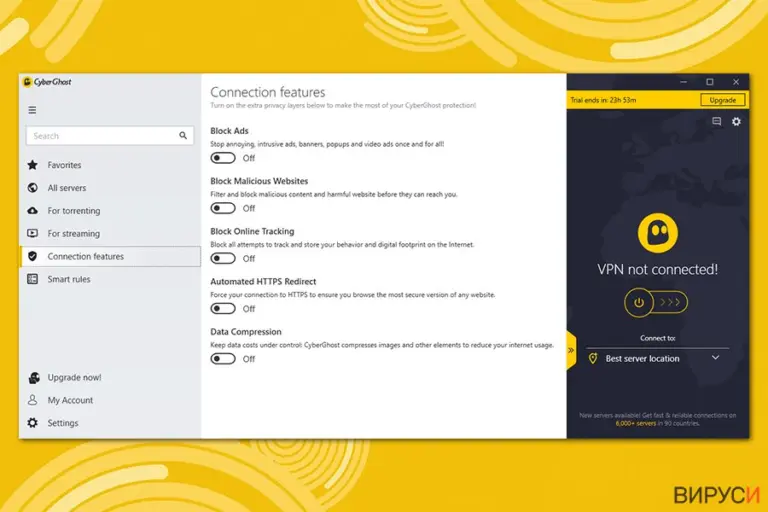Image resolution: width=768 pixels, height=512 pixels.
Task: Open the For torrenting cloud icon
Action: point(33,211)
